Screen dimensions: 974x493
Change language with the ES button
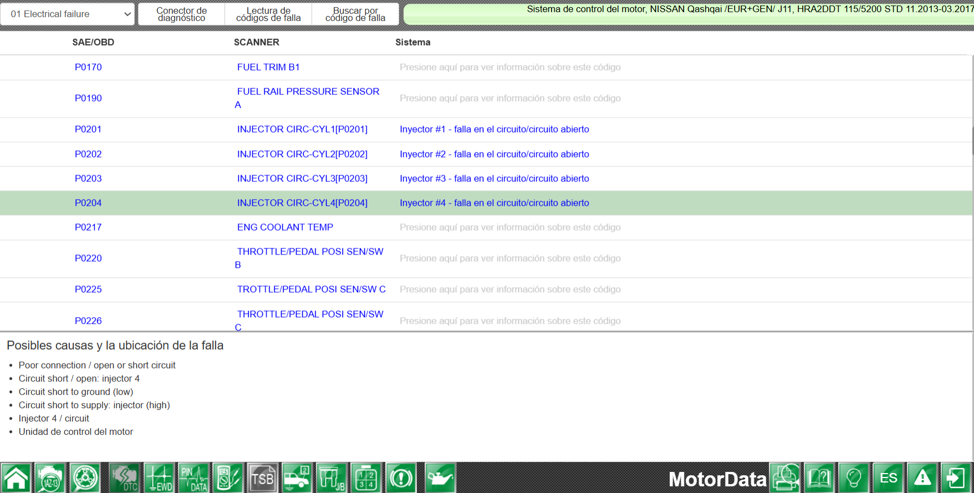click(888, 478)
